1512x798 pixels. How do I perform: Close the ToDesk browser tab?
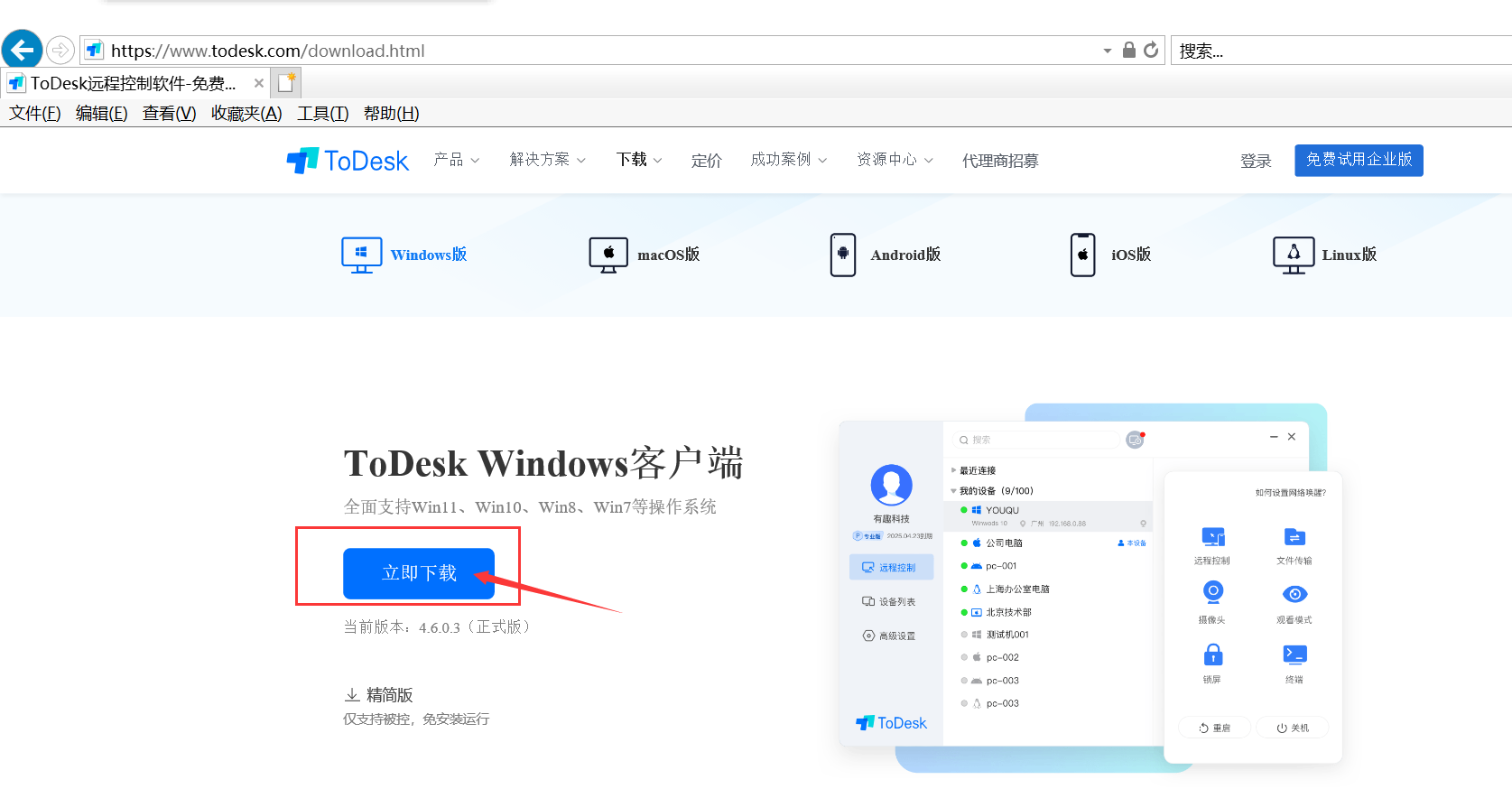click(259, 83)
